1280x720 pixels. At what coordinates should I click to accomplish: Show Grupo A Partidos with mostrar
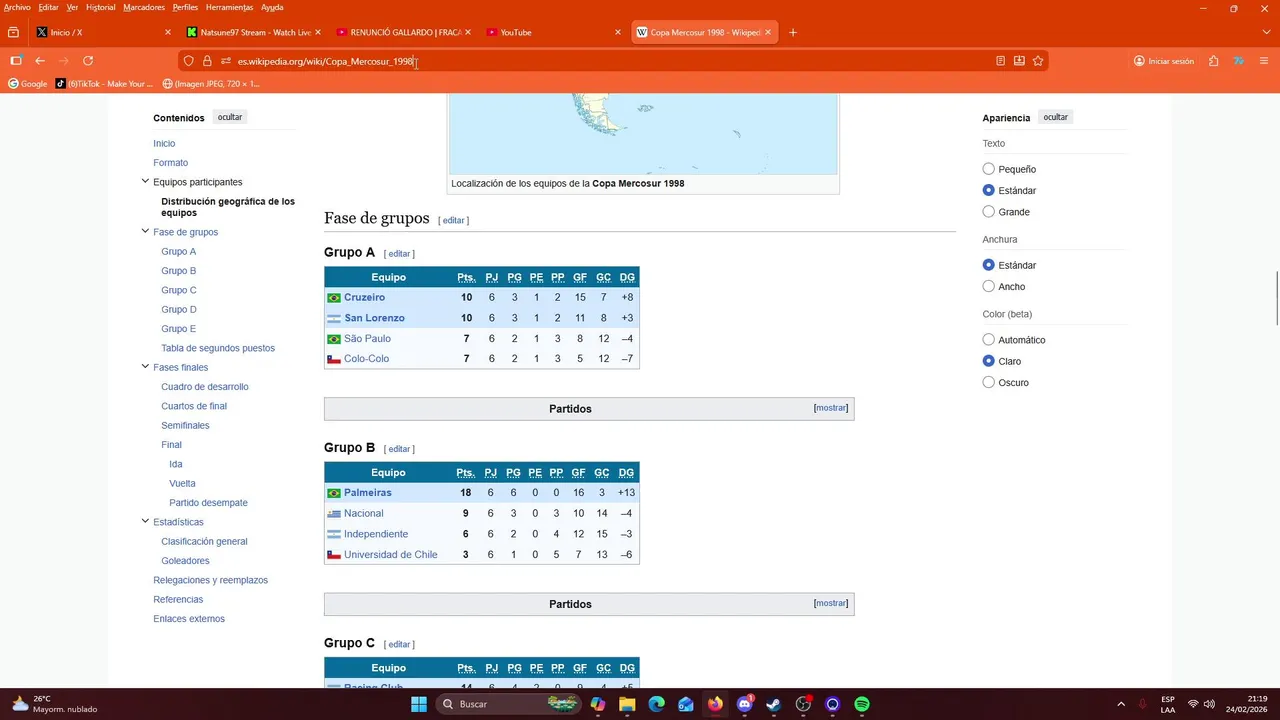[831, 408]
